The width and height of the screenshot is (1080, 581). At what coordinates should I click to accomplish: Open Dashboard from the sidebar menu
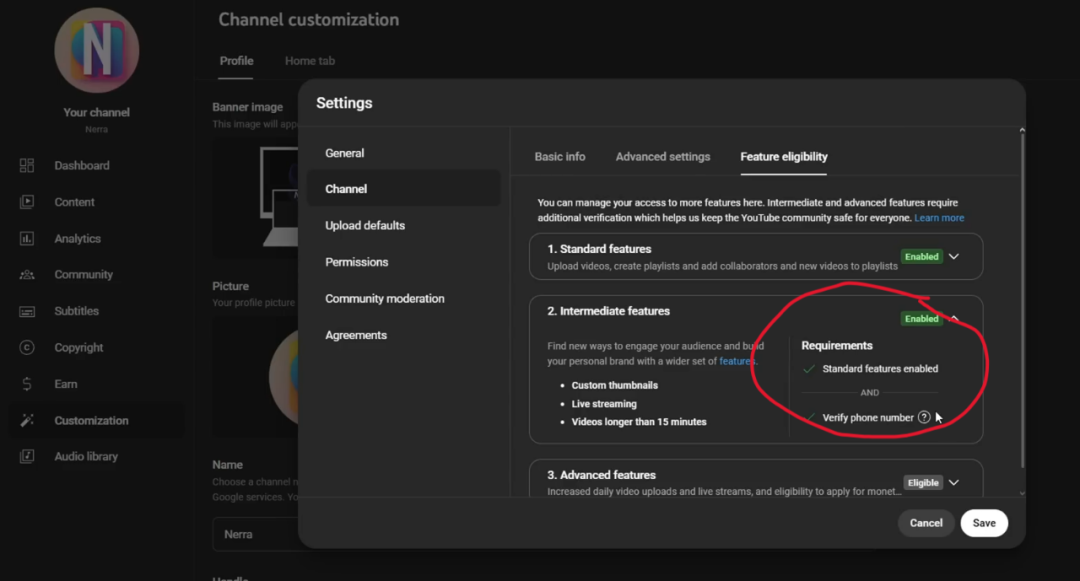[x=82, y=165]
